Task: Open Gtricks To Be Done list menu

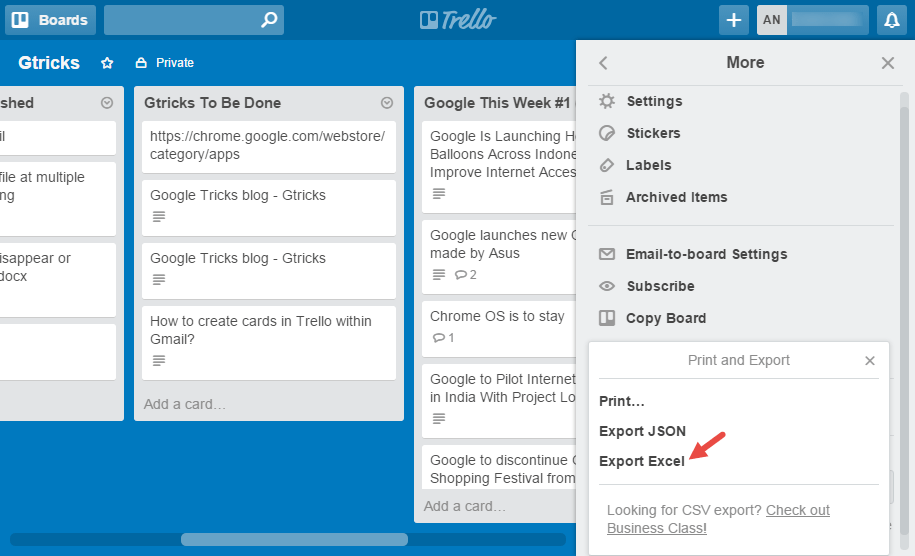Action: pos(387,103)
